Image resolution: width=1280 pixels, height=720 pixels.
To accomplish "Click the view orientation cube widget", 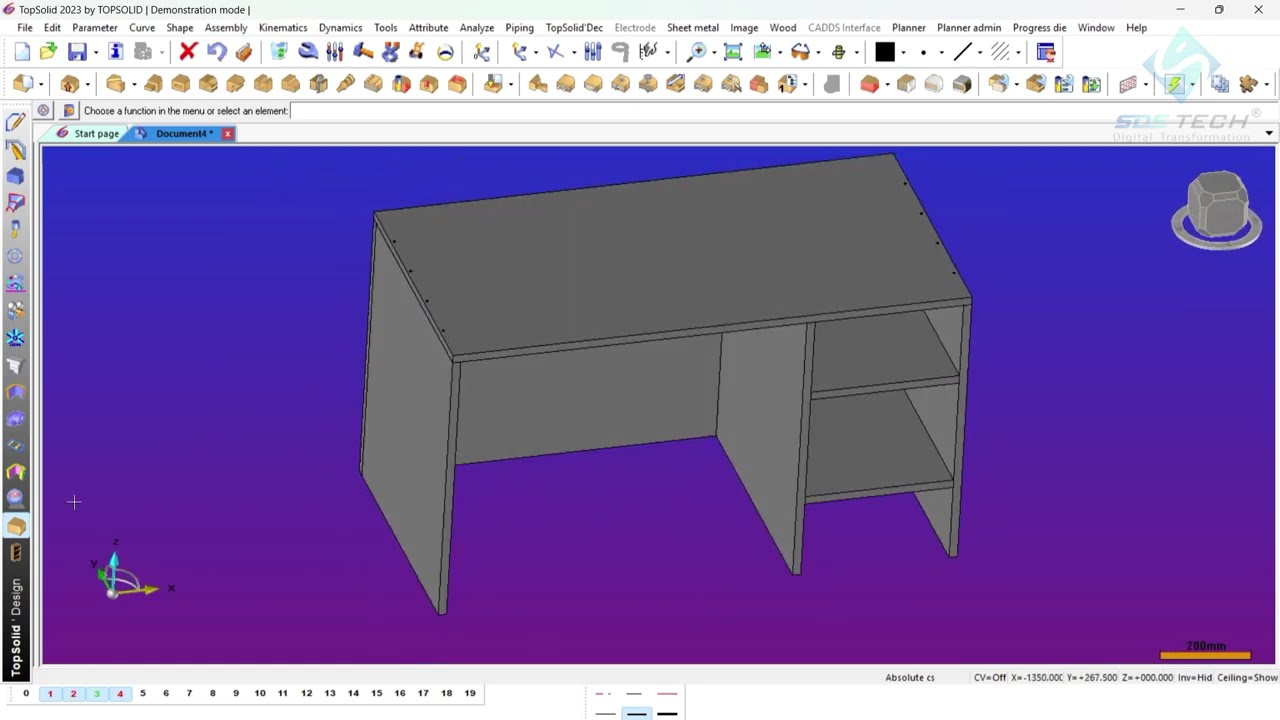I will (x=1217, y=210).
